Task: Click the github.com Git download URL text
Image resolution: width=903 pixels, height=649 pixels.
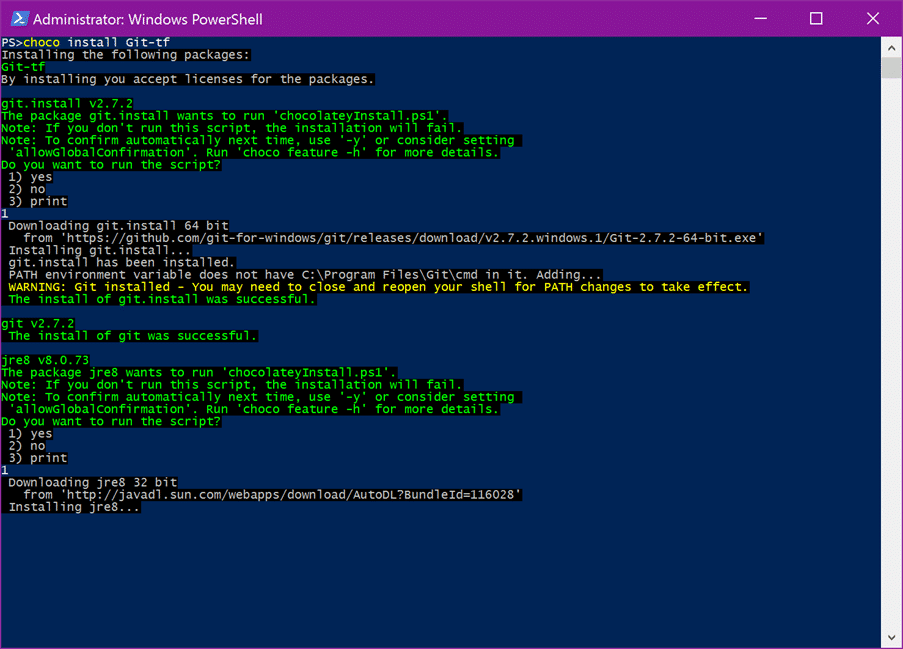Action: (412, 238)
